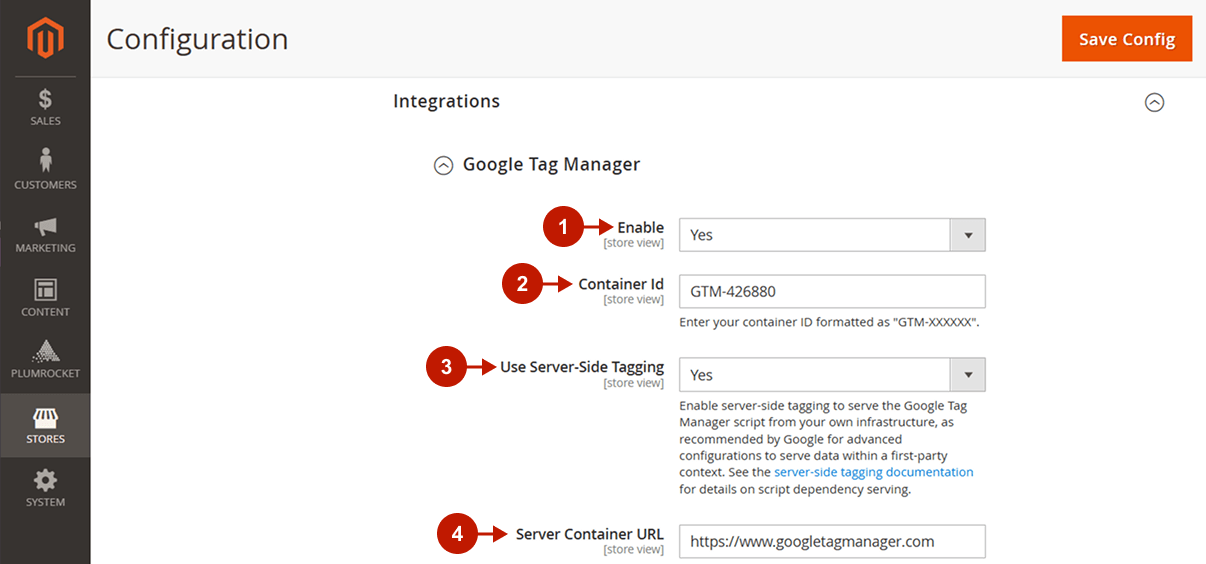Click the Save Config button
The height and width of the screenshot is (564, 1206).
pyautogui.click(x=1127, y=39)
